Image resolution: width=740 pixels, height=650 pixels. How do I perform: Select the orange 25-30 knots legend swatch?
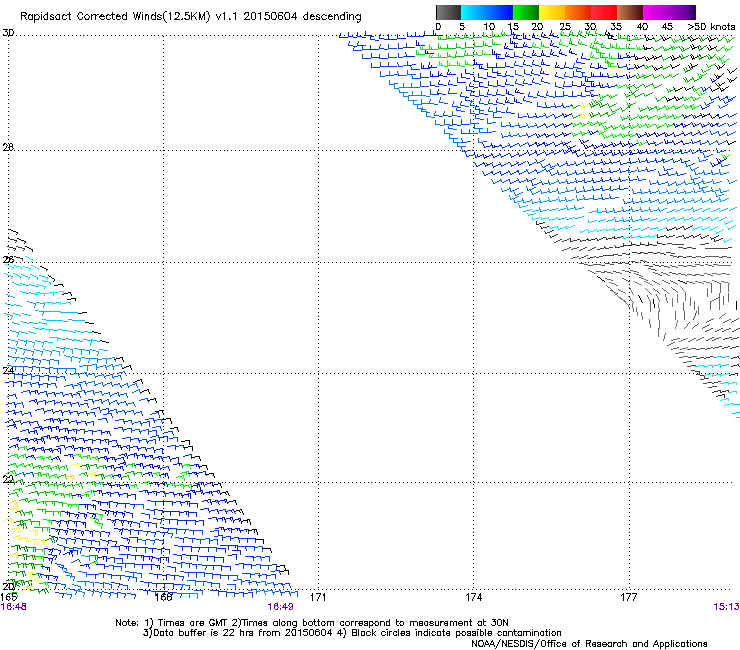point(578,12)
